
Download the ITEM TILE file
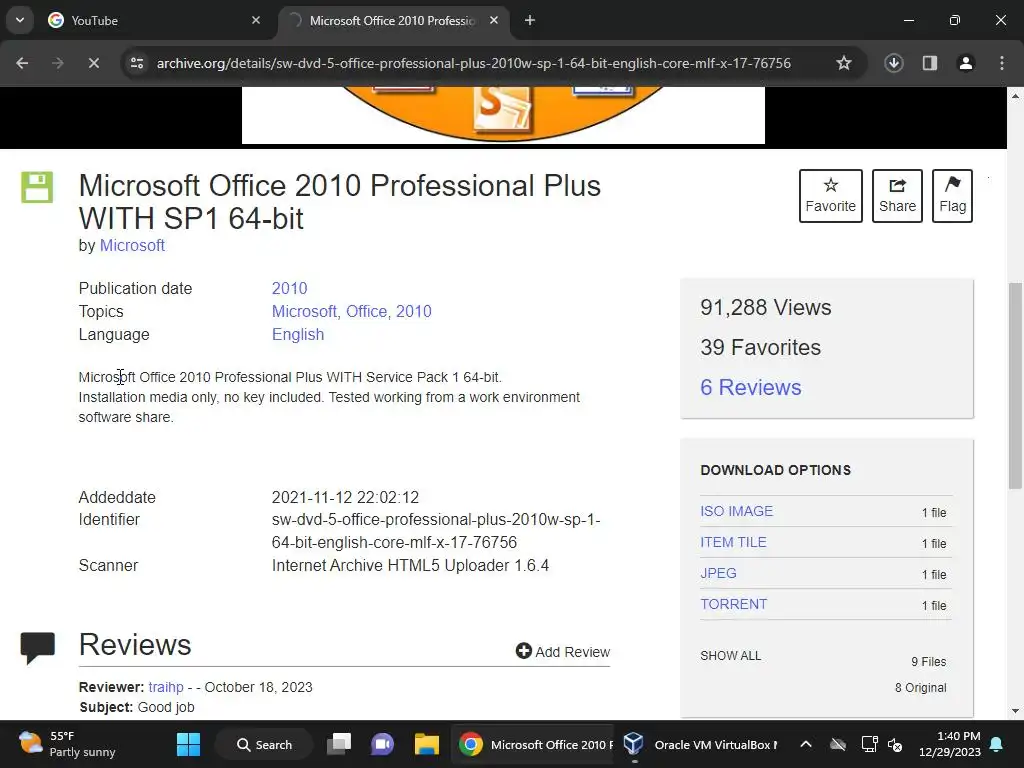(x=733, y=543)
